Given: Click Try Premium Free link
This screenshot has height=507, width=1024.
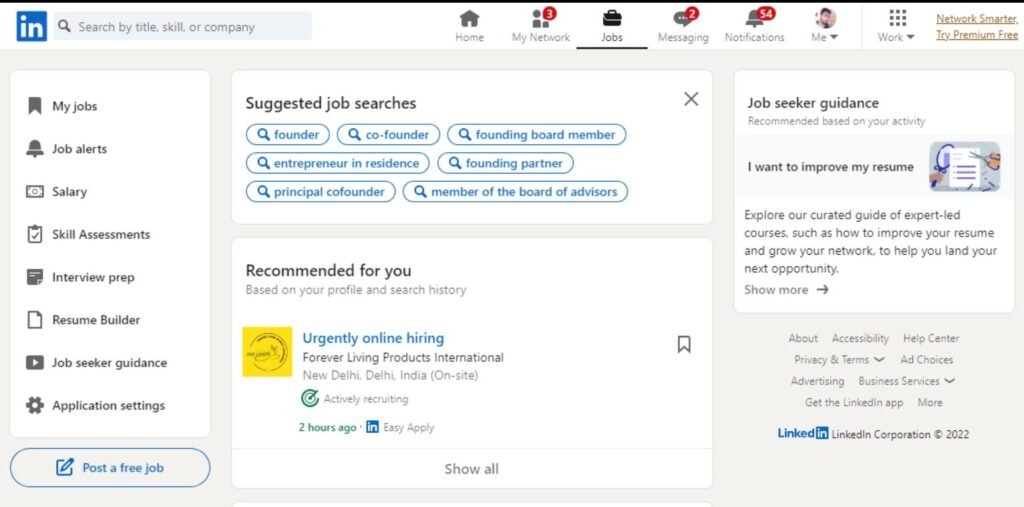Looking at the screenshot, I should click(976, 35).
